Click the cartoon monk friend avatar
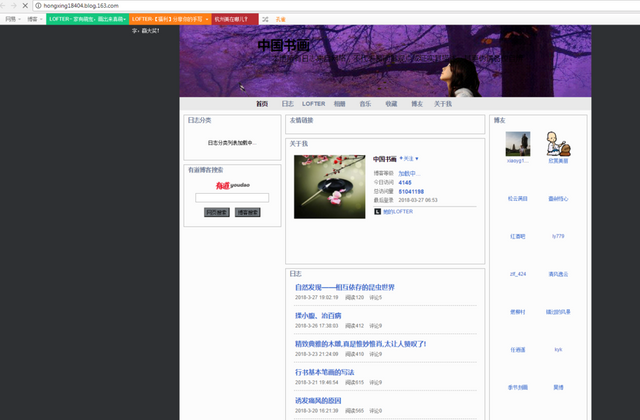 558,144
